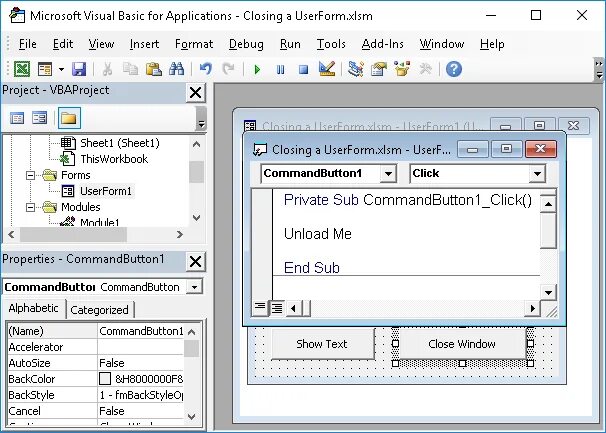Open the Insert UserForm dropdown arrow
Screen dimensions: 606x433
[61, 70]
